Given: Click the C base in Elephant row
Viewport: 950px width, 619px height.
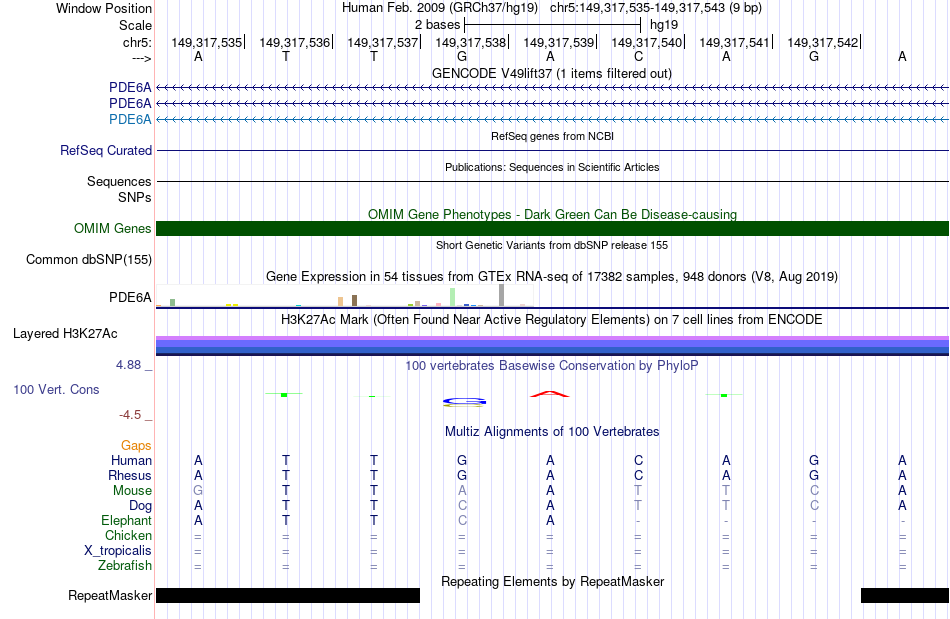Looking at the screenshot, I should (462, 520).
